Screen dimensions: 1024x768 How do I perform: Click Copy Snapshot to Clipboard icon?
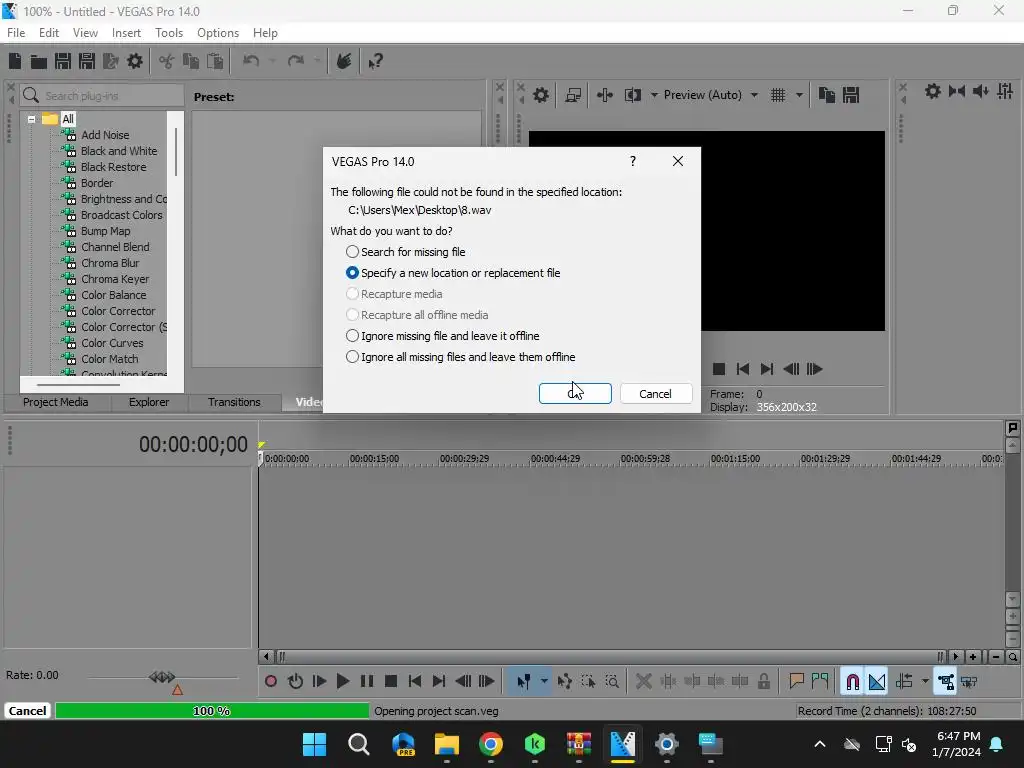coord(827,95)
